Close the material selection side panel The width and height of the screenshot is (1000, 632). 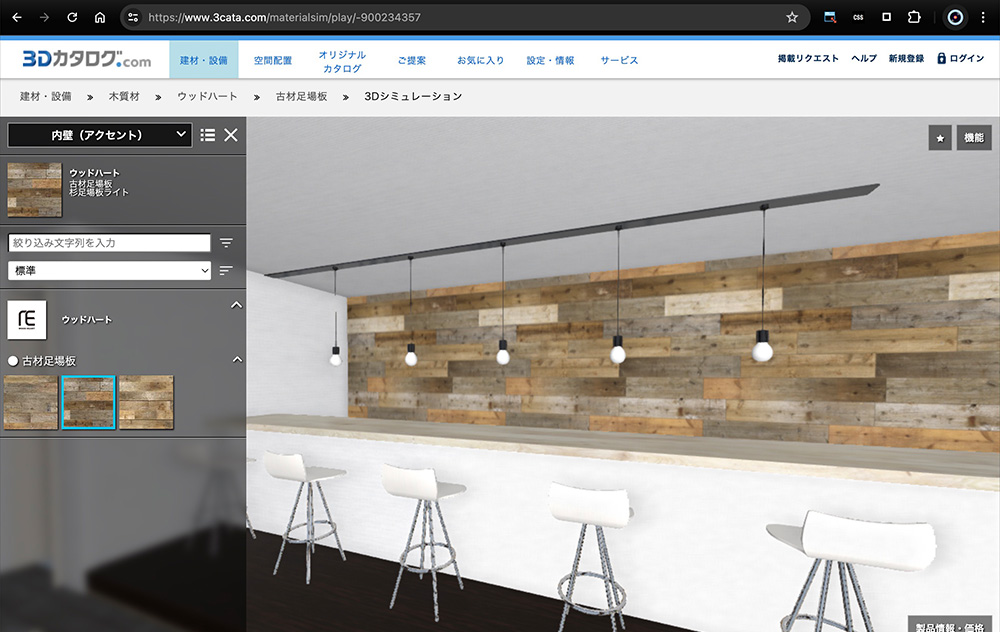tap(231, 135)
